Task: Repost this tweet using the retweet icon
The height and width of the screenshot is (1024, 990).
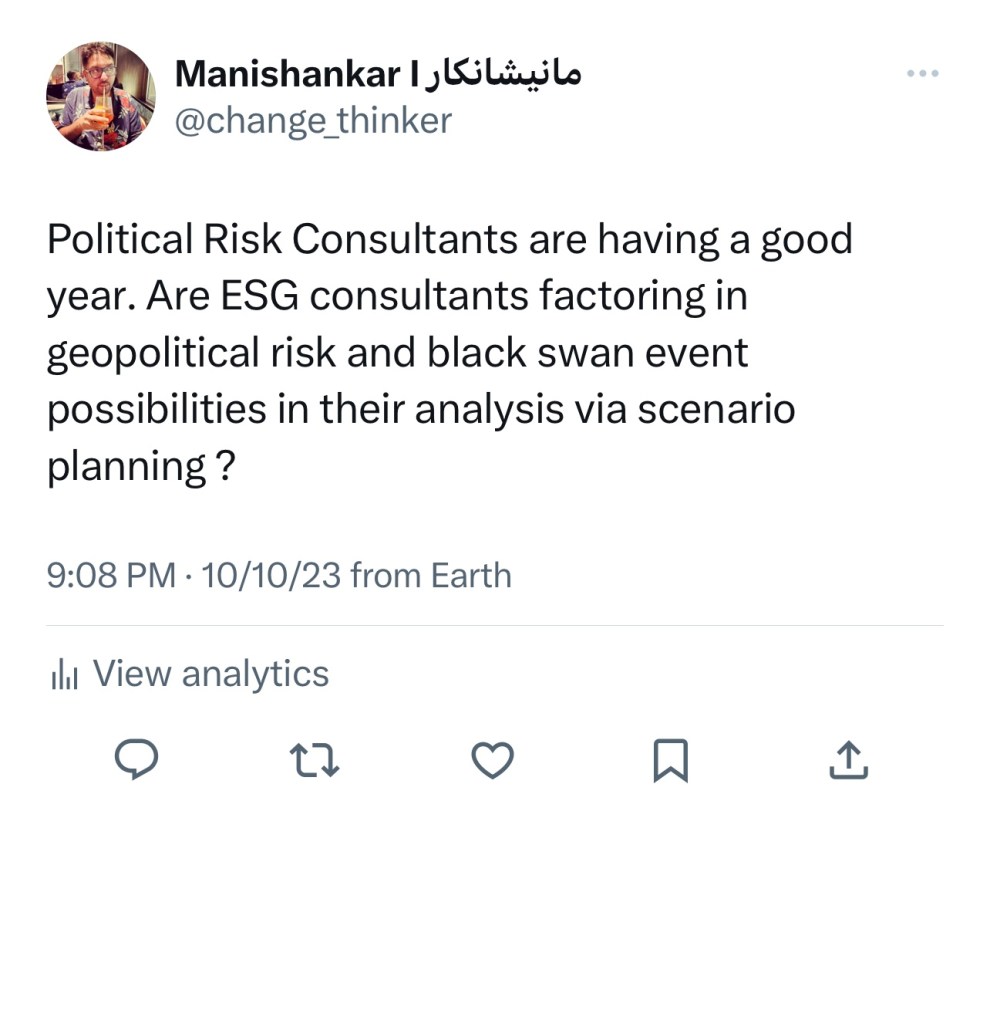Action: coord(314,761)
